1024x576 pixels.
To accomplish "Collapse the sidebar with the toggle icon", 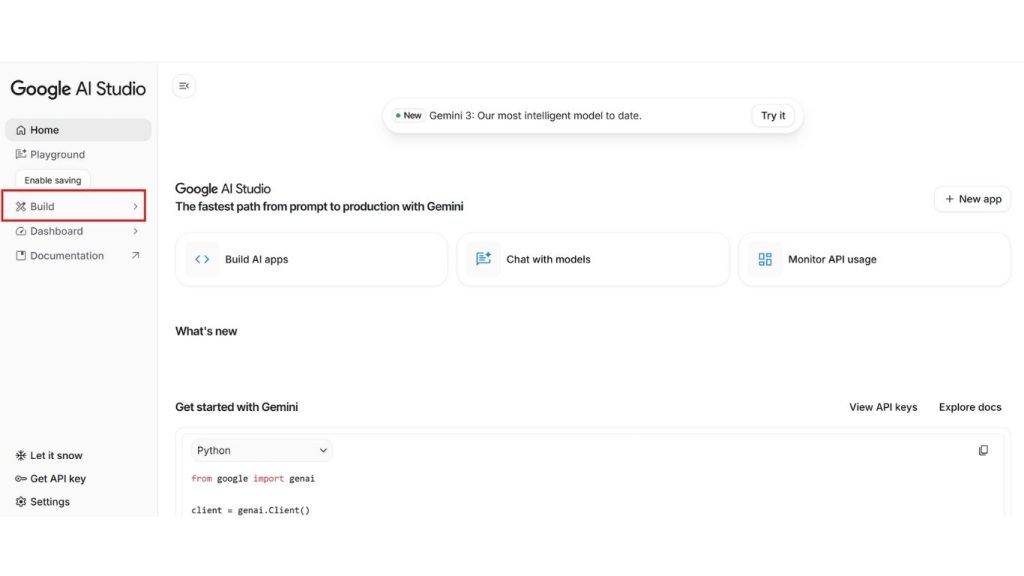I will tap(184, 86).
